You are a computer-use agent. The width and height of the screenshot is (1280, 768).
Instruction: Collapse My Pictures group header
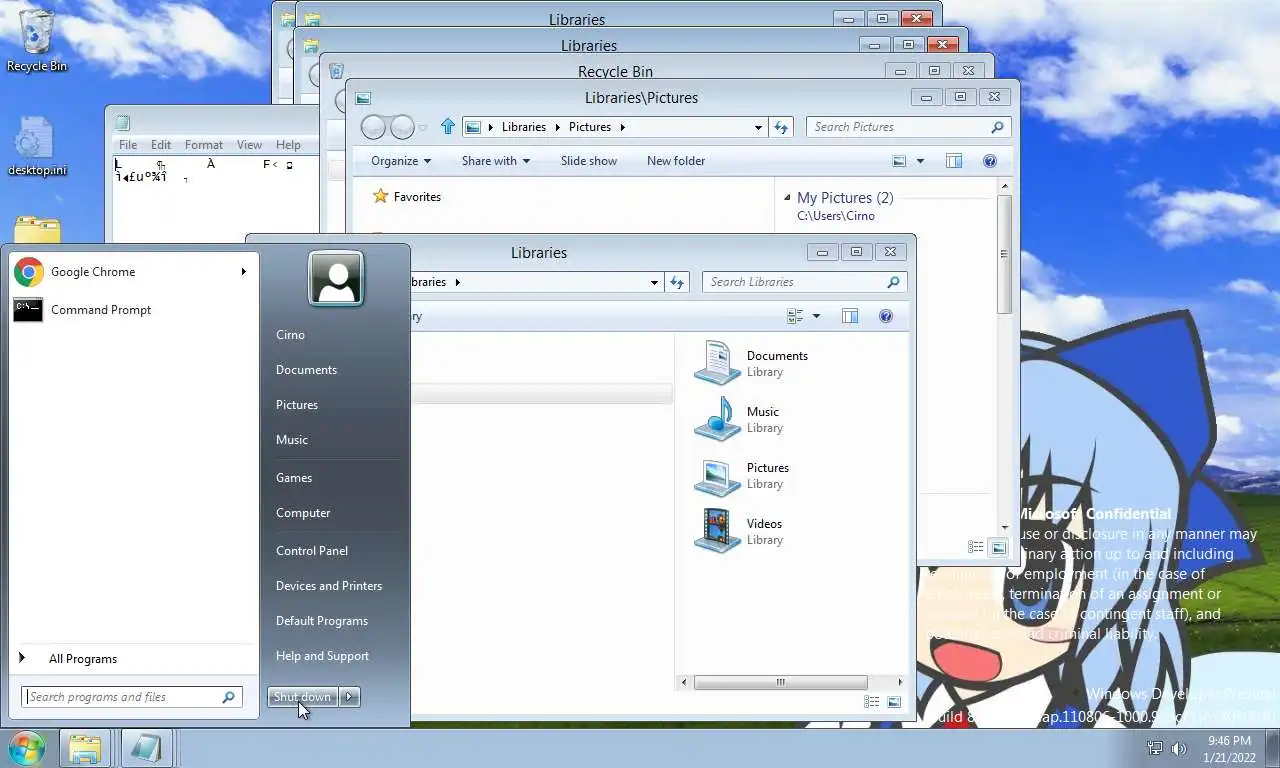[x=787, y=198]
